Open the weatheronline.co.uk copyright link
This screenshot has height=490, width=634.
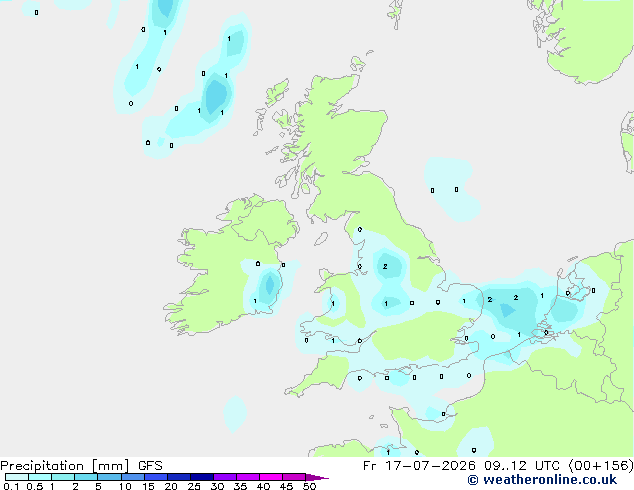point(542,480)
